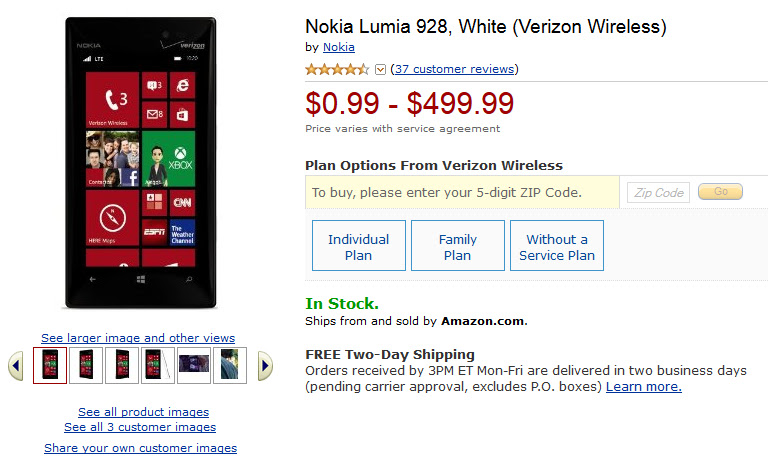Click the Go button next to Zip Code

[x=720, y=192]
